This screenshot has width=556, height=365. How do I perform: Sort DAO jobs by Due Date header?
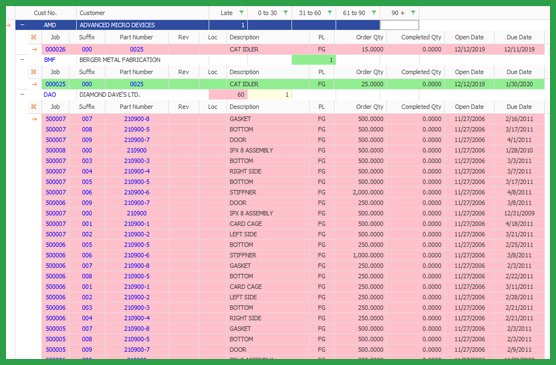click(x=519, y=107)
